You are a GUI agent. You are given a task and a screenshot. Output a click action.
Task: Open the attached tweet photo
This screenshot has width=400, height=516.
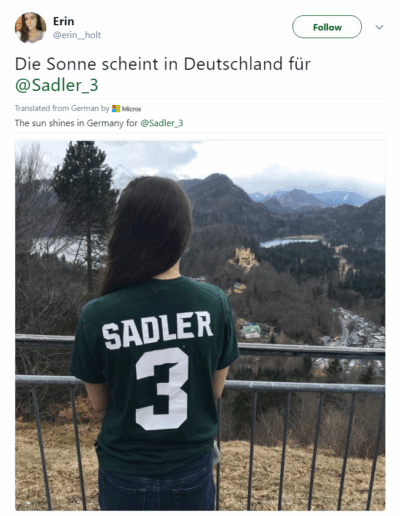200,325
